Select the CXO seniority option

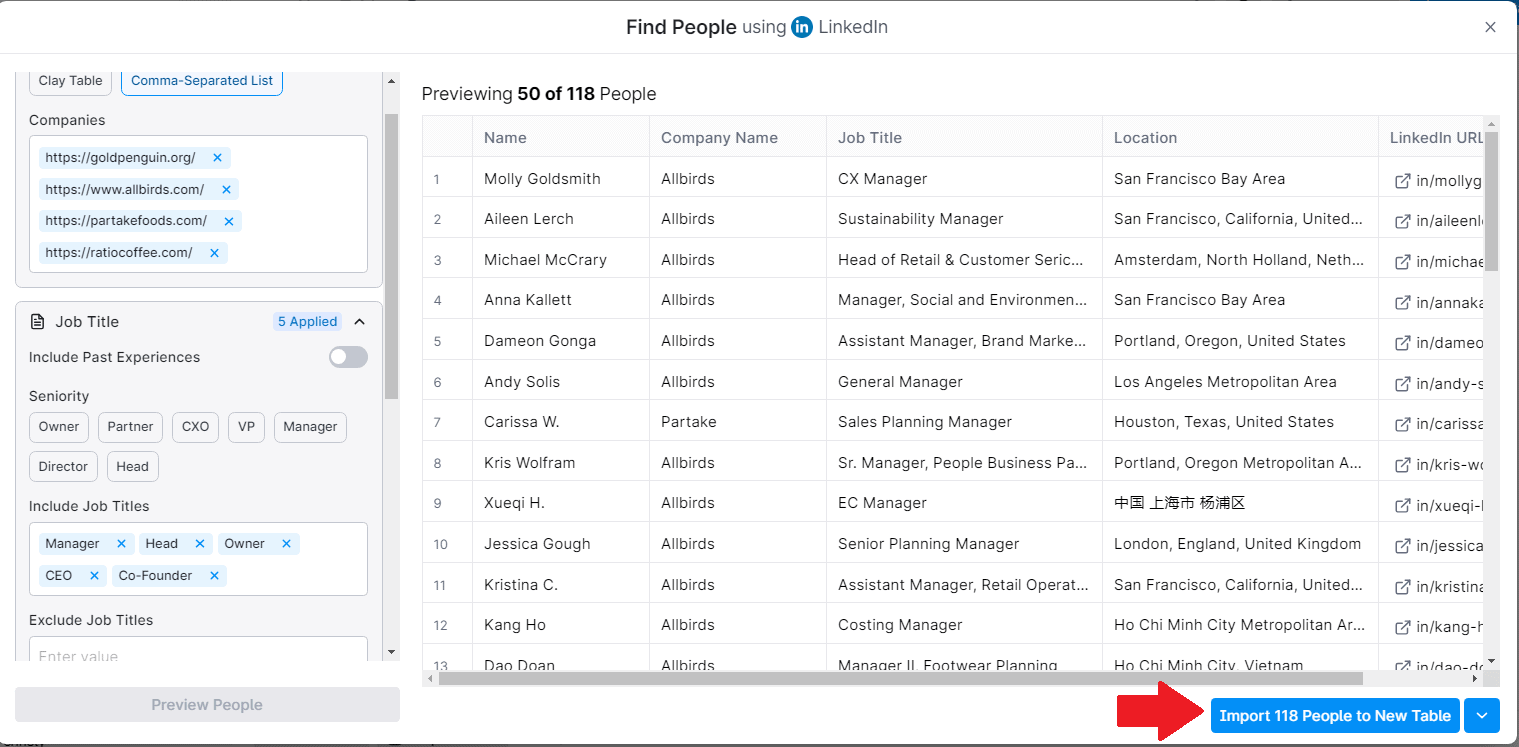tap(195, 427)
